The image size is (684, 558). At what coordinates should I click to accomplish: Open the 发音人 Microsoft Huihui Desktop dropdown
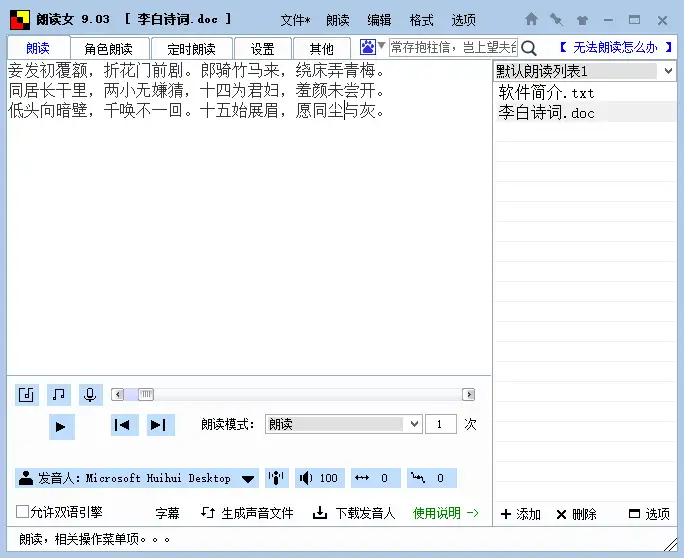coord(137,478)
